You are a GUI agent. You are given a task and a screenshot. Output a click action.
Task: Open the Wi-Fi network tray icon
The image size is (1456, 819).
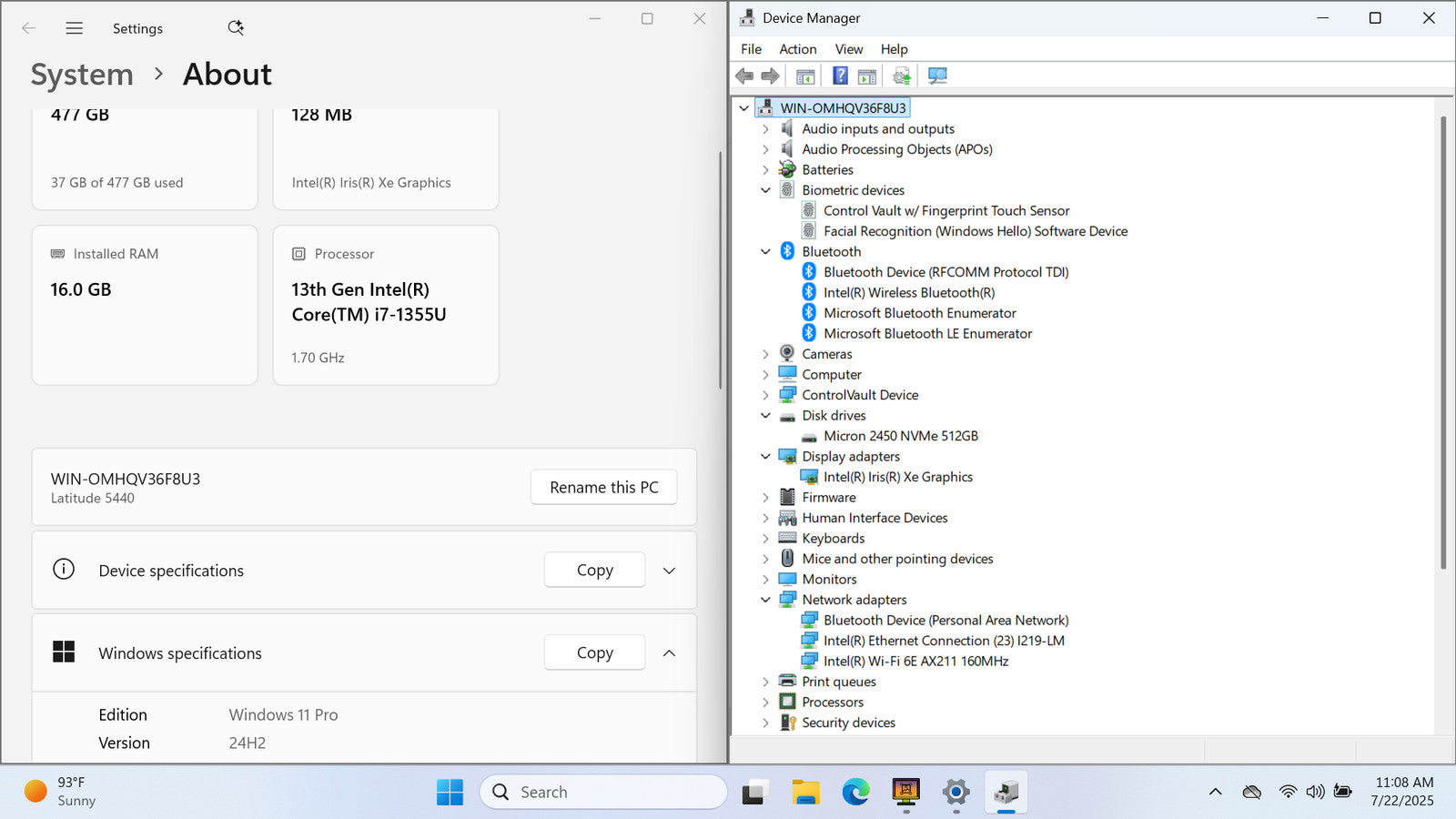click(1288, 792)
